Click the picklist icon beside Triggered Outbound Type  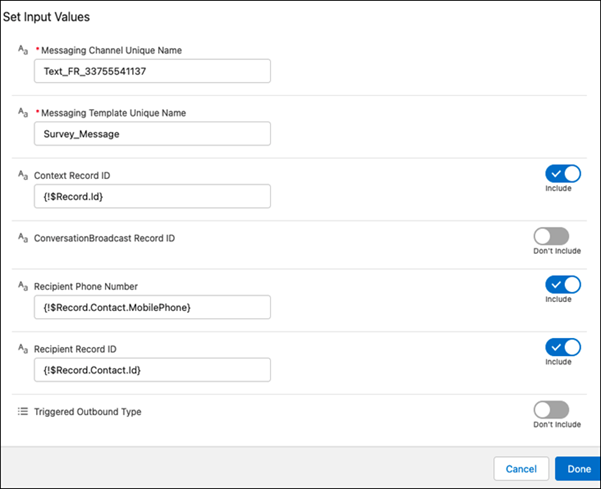23,411
